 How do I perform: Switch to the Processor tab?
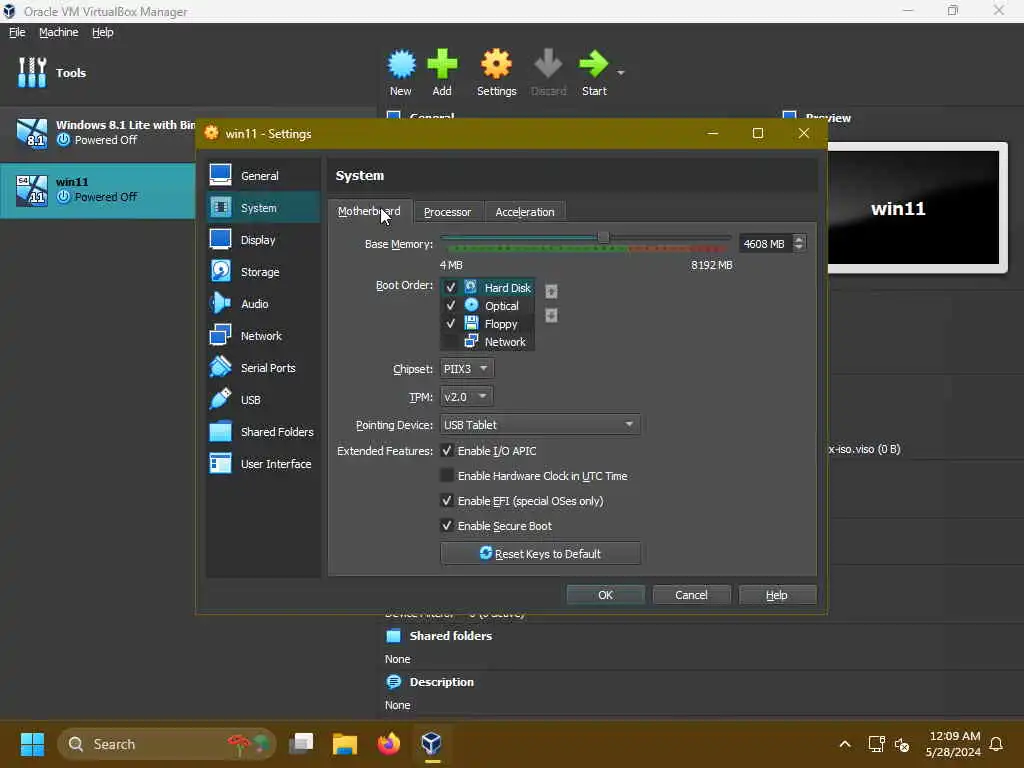pyautogui.click(x=447, y=212)
